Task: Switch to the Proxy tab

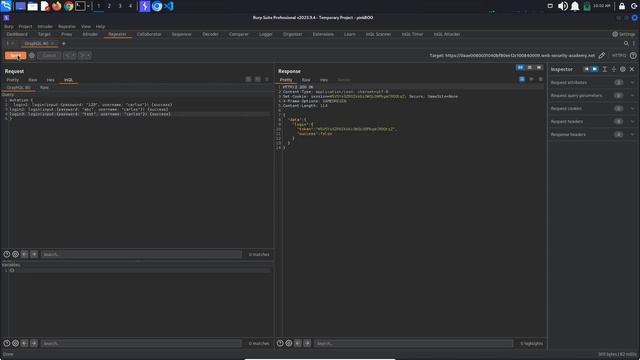Action: point(67,34)
